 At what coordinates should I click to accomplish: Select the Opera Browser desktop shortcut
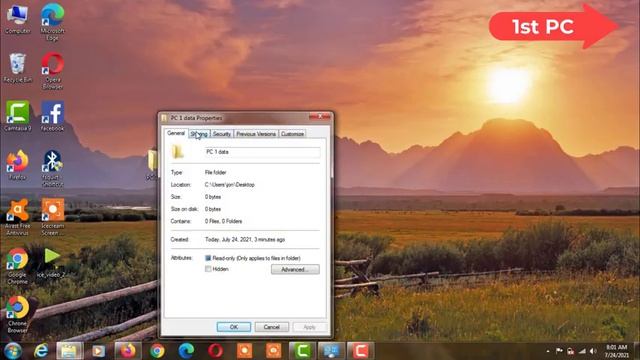pos(52,71)
